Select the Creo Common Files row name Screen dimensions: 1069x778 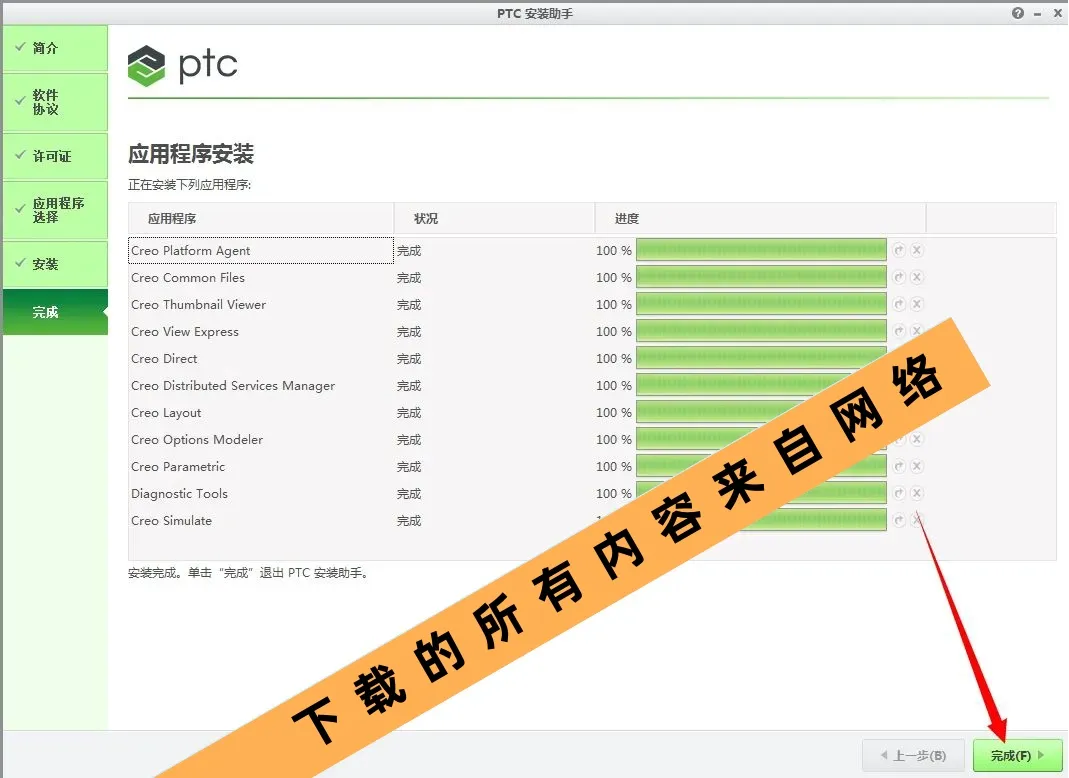188,278
